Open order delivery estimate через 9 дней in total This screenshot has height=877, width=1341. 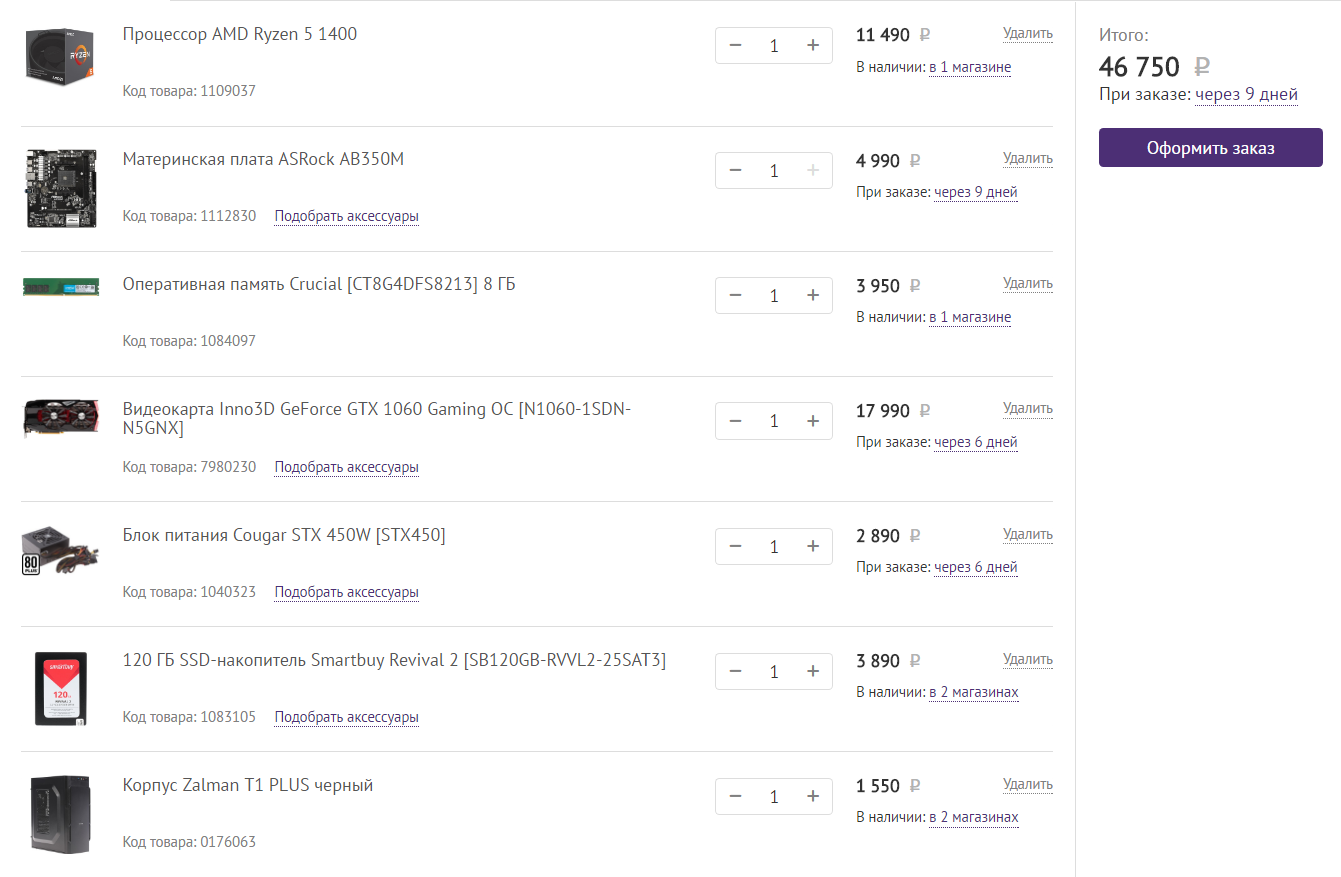(1246, 95)
